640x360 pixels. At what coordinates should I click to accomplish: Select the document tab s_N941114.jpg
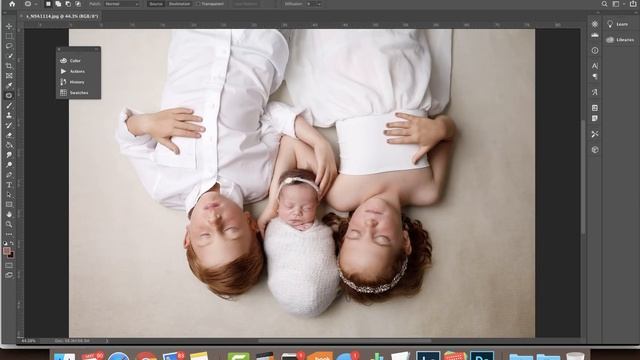click(62, 16)
